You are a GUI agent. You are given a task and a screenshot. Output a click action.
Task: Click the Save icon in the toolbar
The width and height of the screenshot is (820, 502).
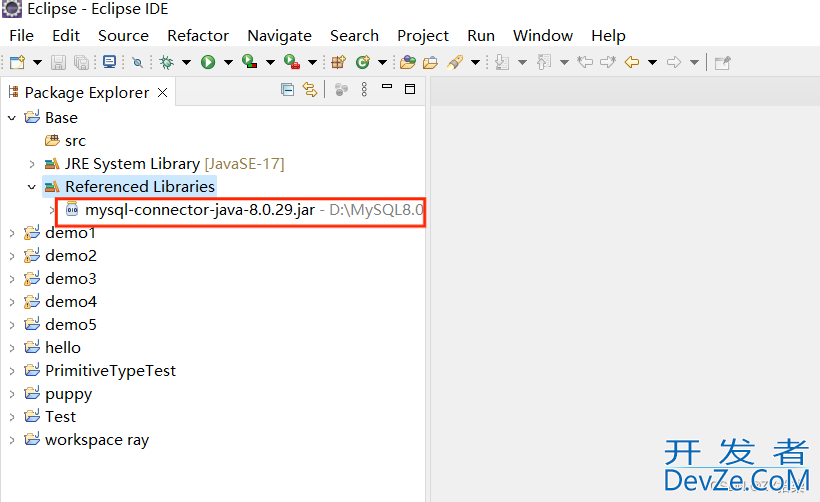(58, 62)
